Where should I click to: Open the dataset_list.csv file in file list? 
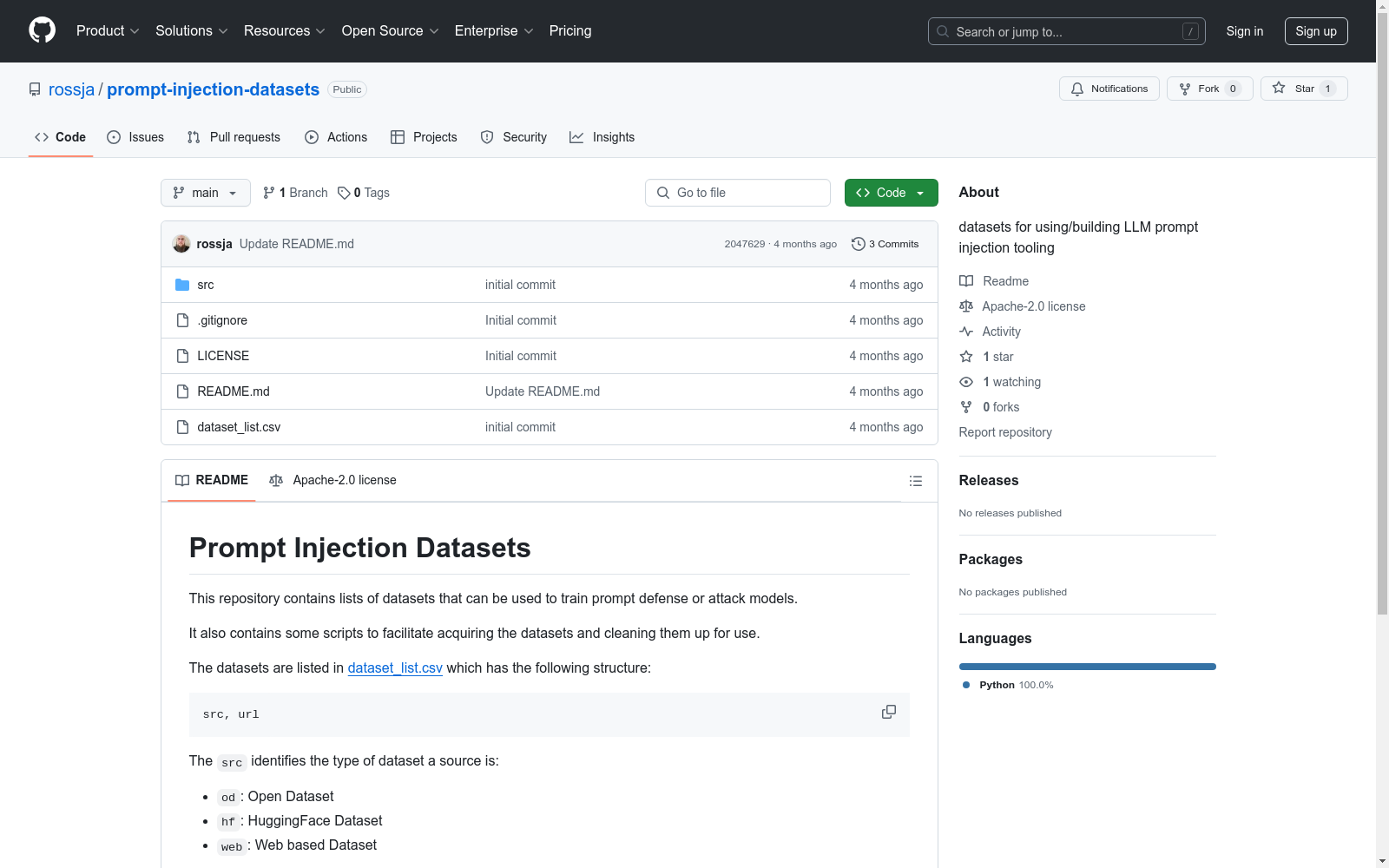pyautogui.click(x=239, y=427)
